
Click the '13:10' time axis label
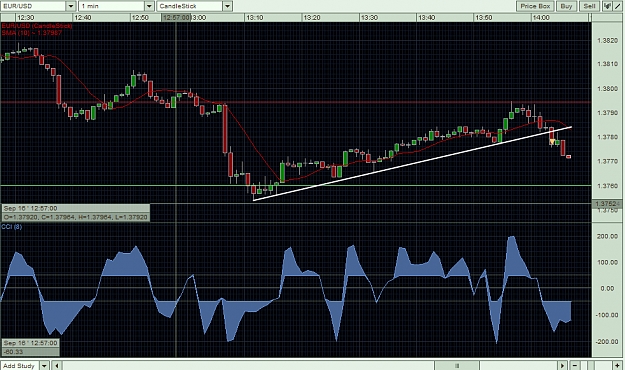pos(254,18)
